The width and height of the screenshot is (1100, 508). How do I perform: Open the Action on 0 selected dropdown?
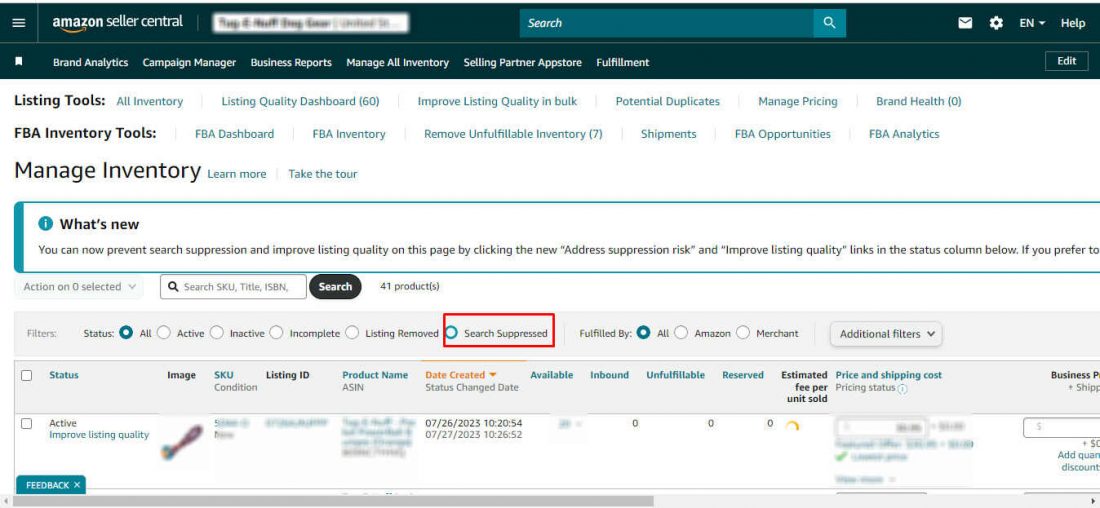[79, 287]
